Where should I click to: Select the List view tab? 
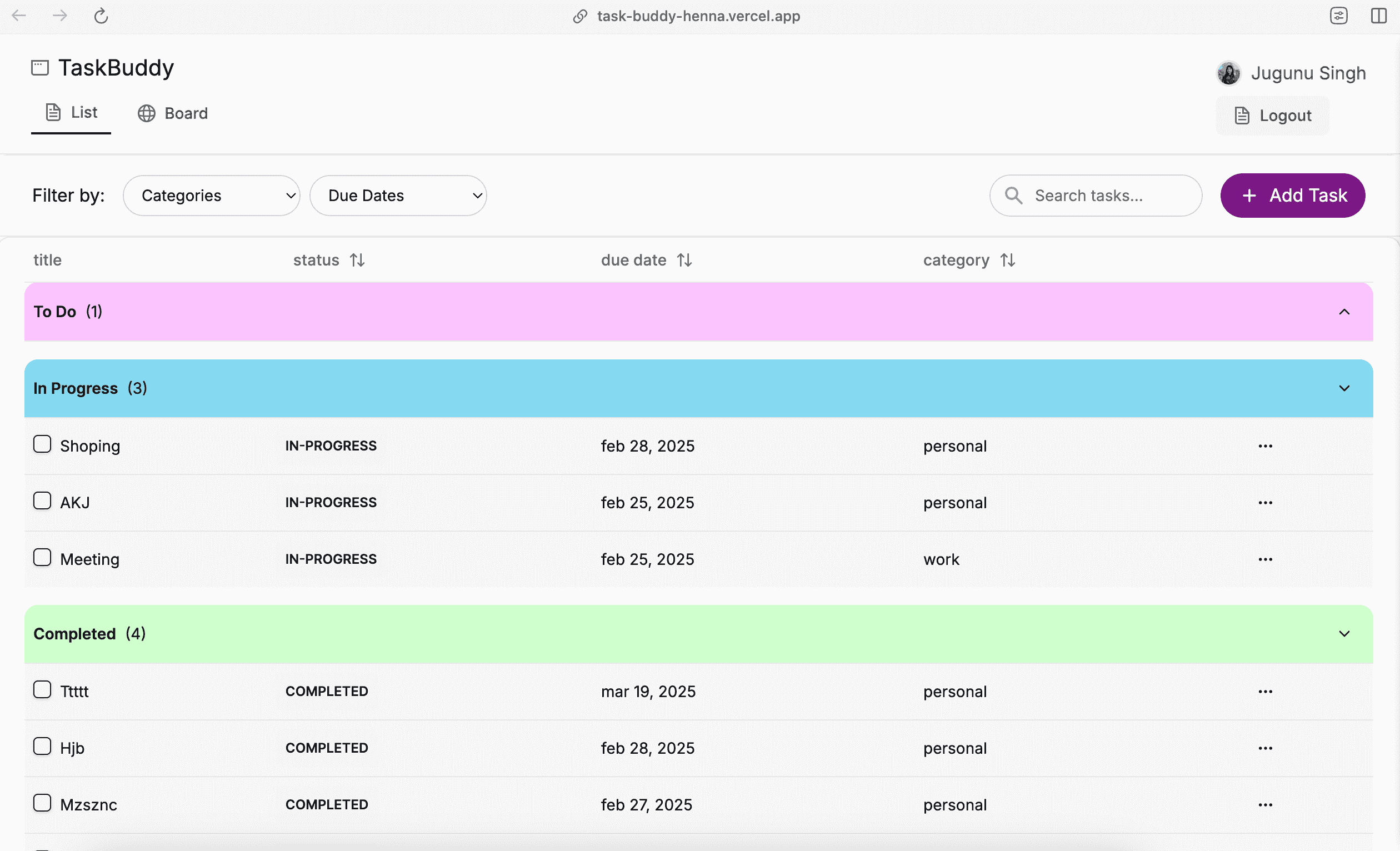(71, 112)
